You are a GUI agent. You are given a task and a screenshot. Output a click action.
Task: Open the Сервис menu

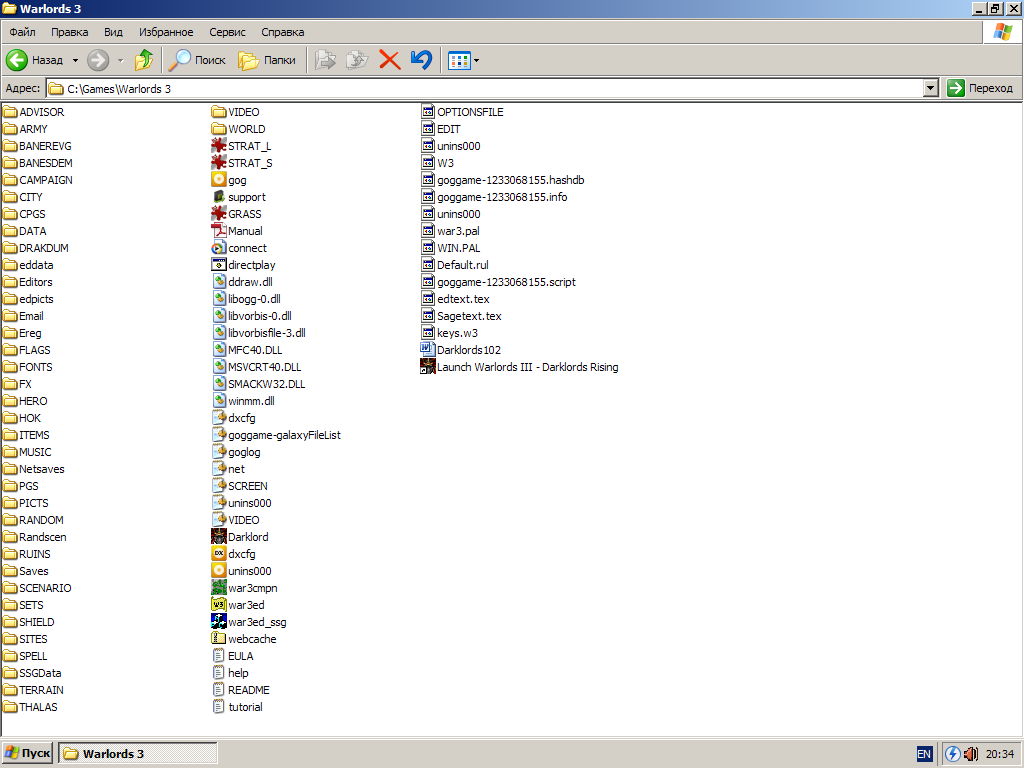point(227,32)
